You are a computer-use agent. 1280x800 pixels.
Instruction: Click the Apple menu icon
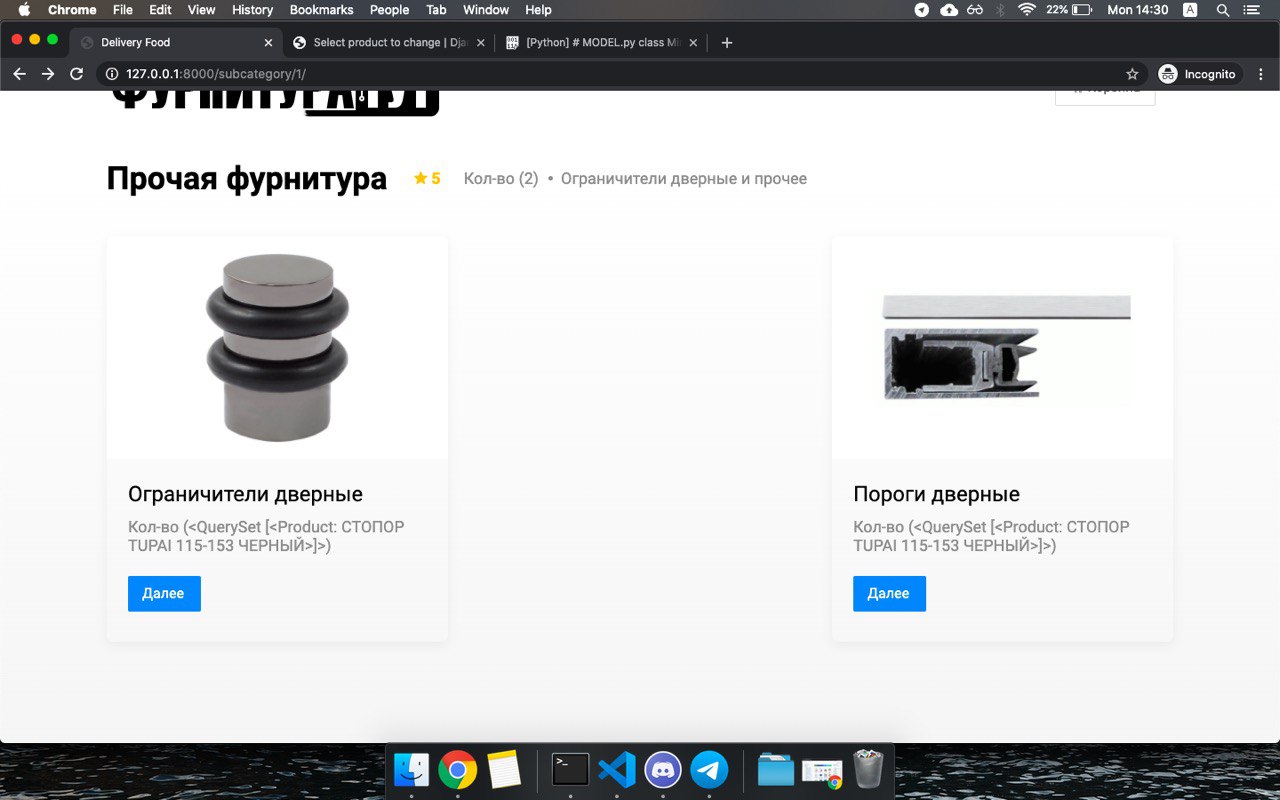(25, 10)
